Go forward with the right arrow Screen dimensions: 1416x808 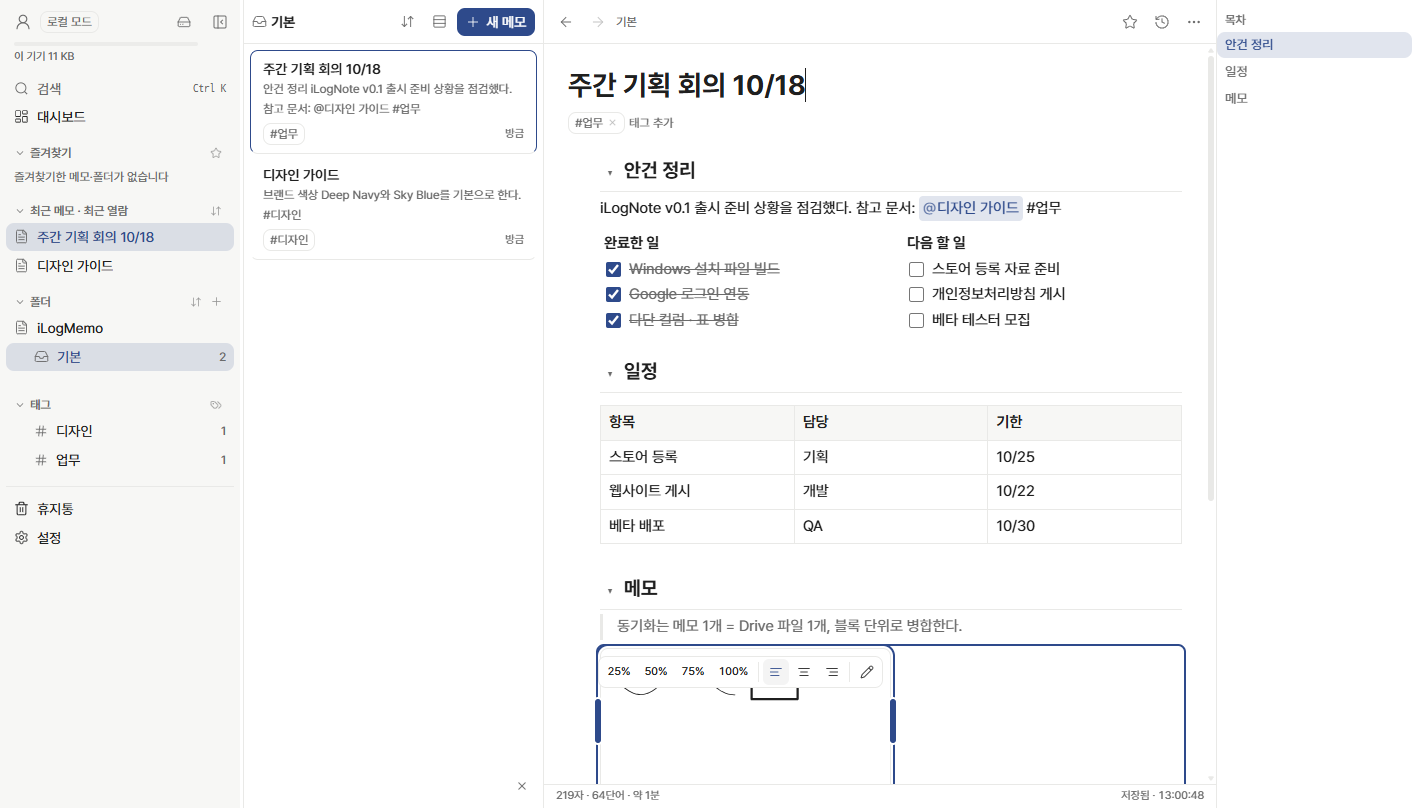(598, 22)
